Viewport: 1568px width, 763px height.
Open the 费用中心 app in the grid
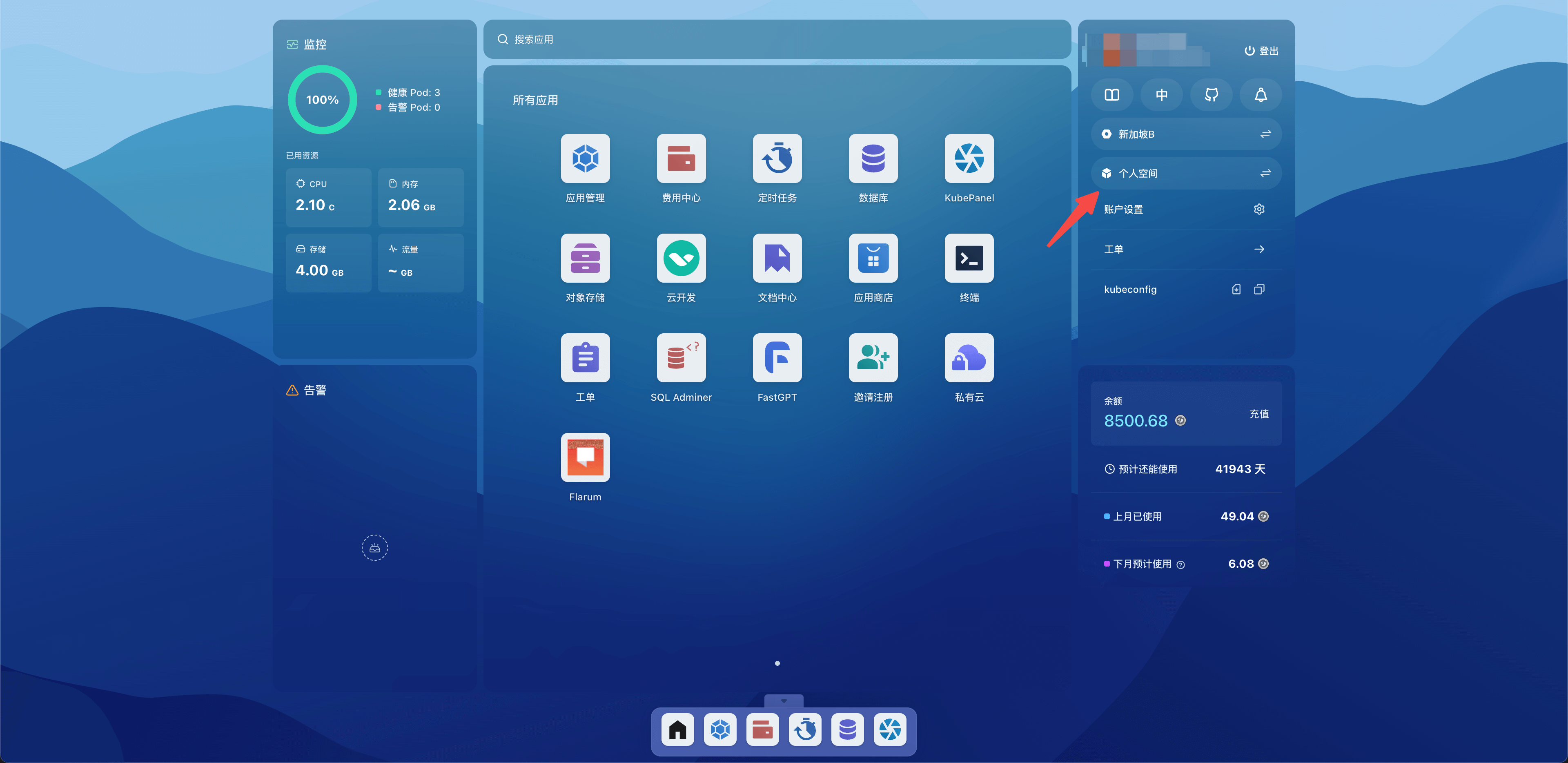(x=681, y=158)
